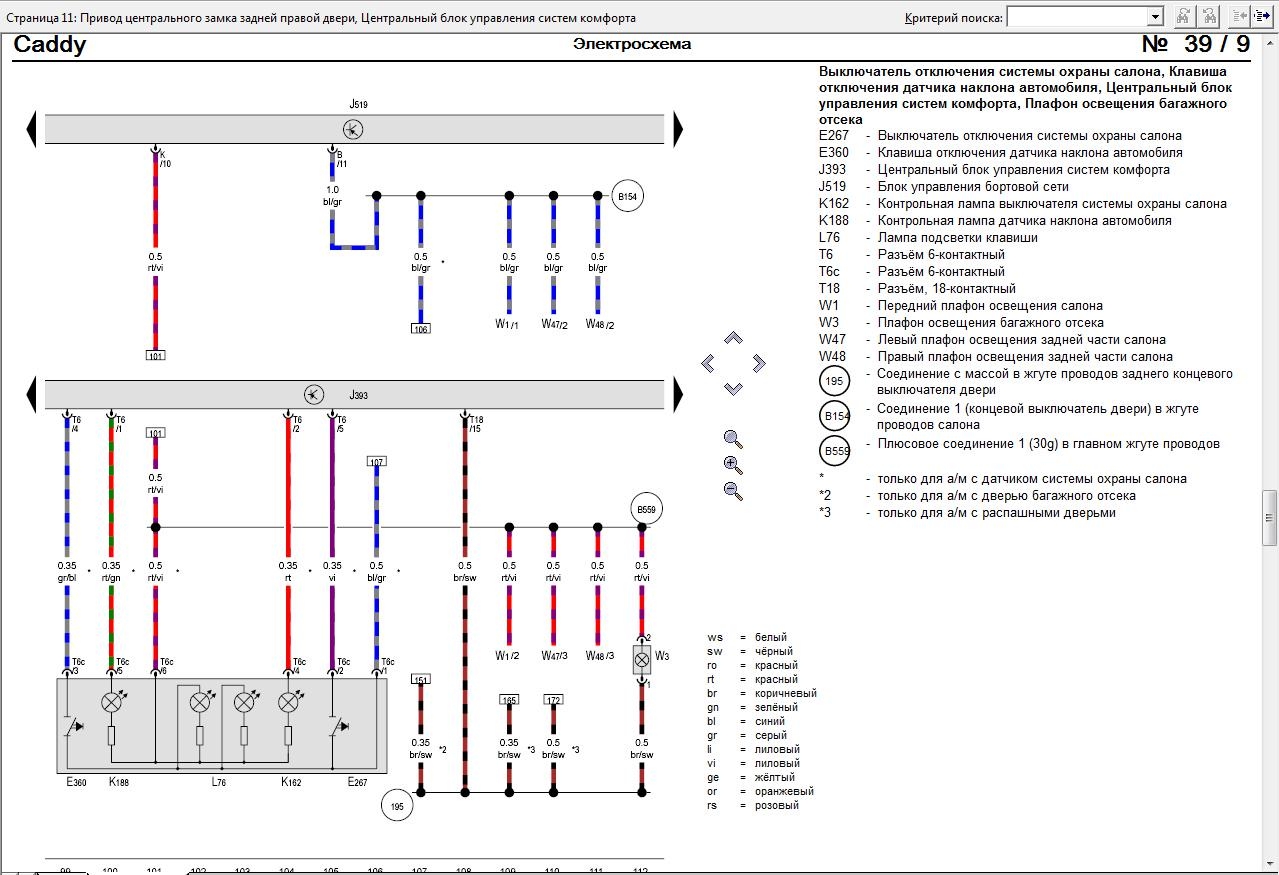This screenshot has width=1279, height=875.
Task: Click the dimmed left-pointing arrow list icon
Action: coord(1240,16)
